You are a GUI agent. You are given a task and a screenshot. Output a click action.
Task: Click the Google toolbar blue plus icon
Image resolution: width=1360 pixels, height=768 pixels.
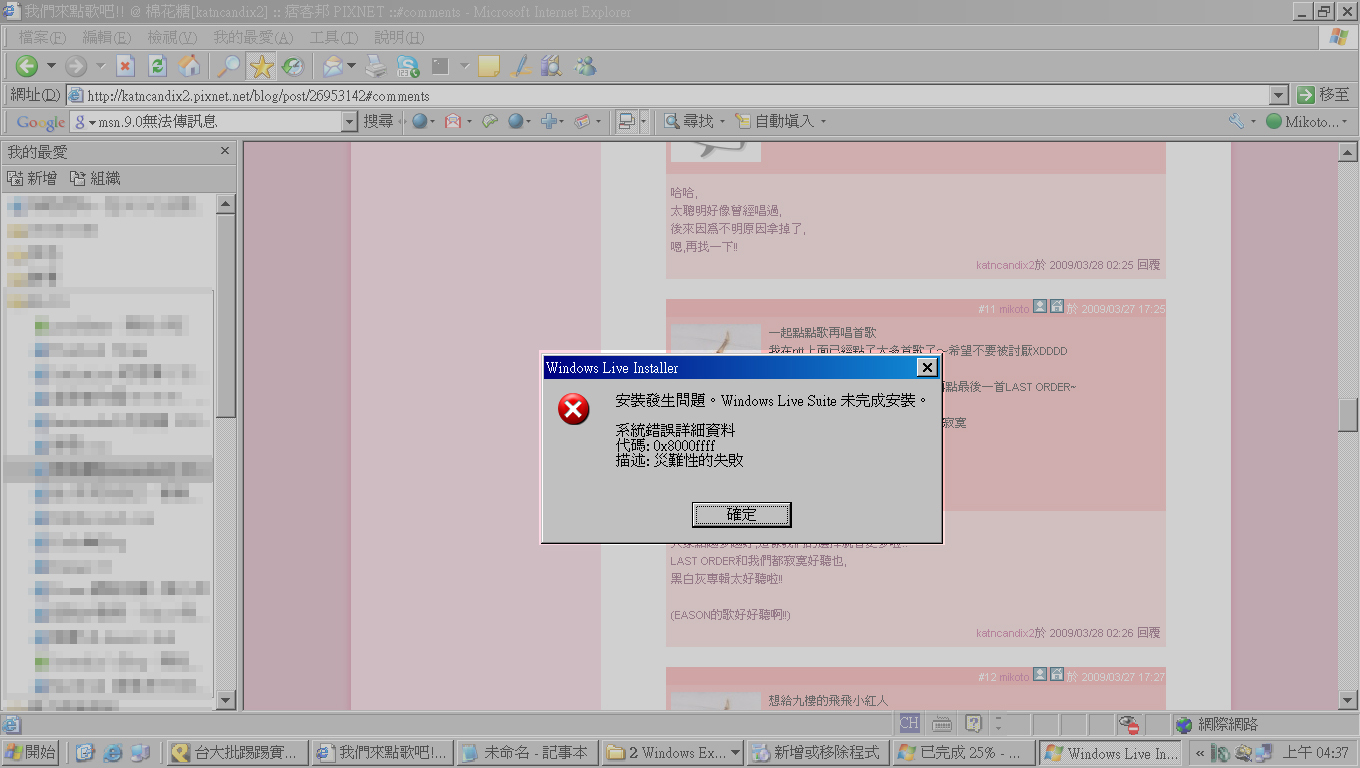click(x=548, y=121)
